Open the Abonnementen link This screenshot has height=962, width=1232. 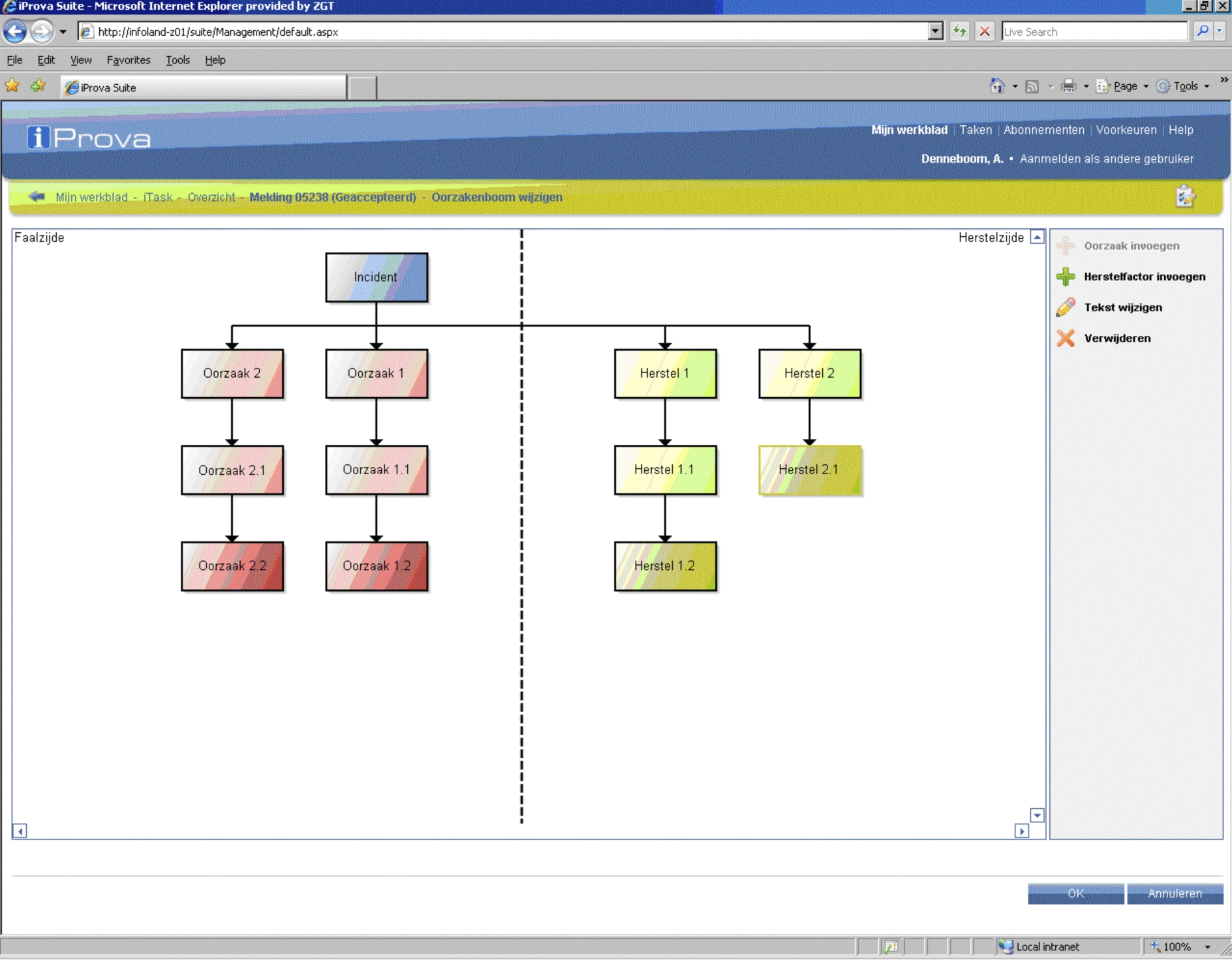1043,130
